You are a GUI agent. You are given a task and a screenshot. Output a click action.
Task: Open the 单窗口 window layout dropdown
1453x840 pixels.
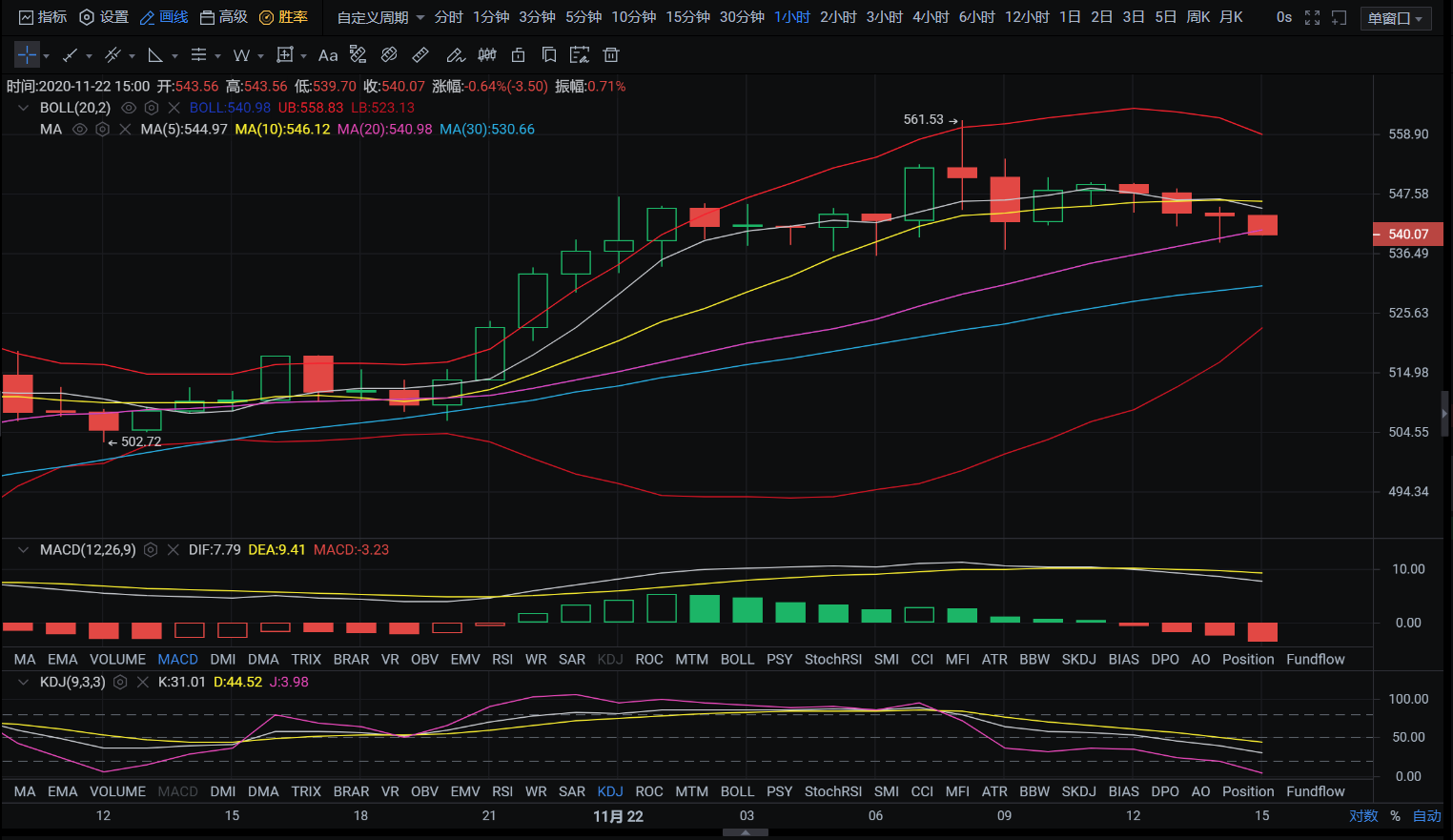point(1399,18)
